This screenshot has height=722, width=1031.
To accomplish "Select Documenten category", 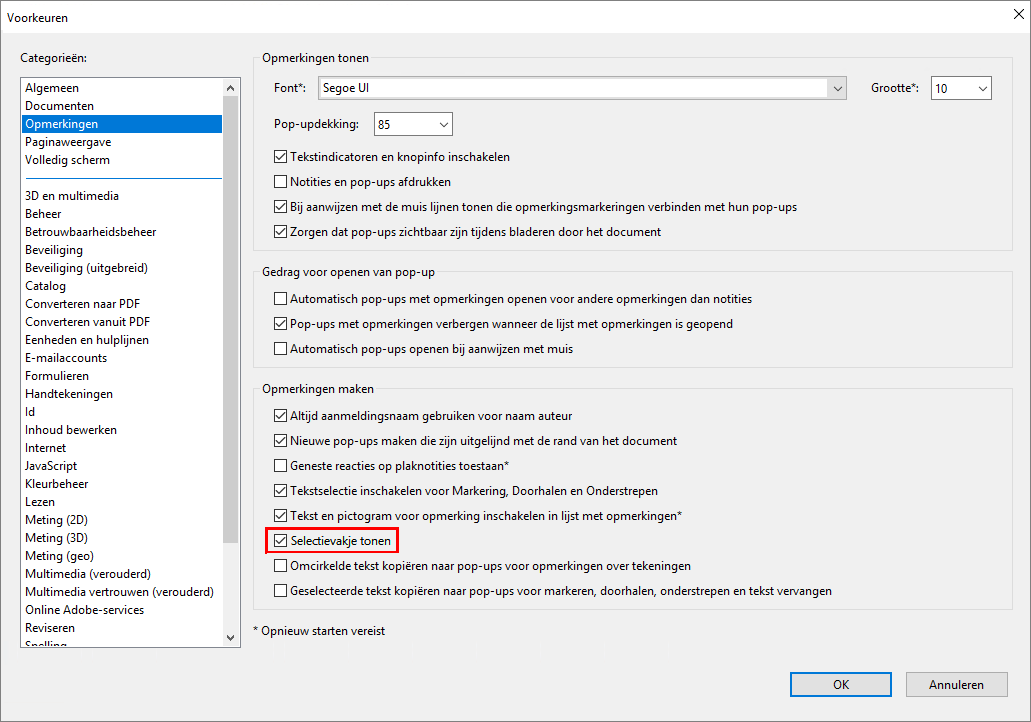I will coord(122,106).
